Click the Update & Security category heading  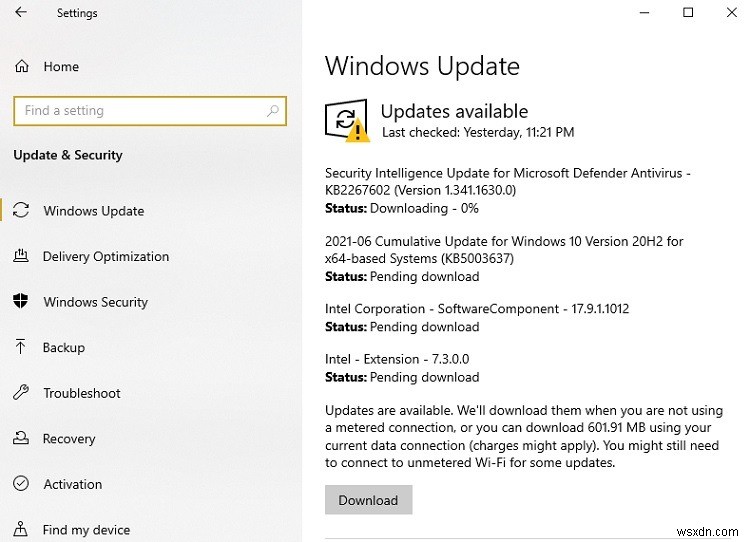[68, 155]
